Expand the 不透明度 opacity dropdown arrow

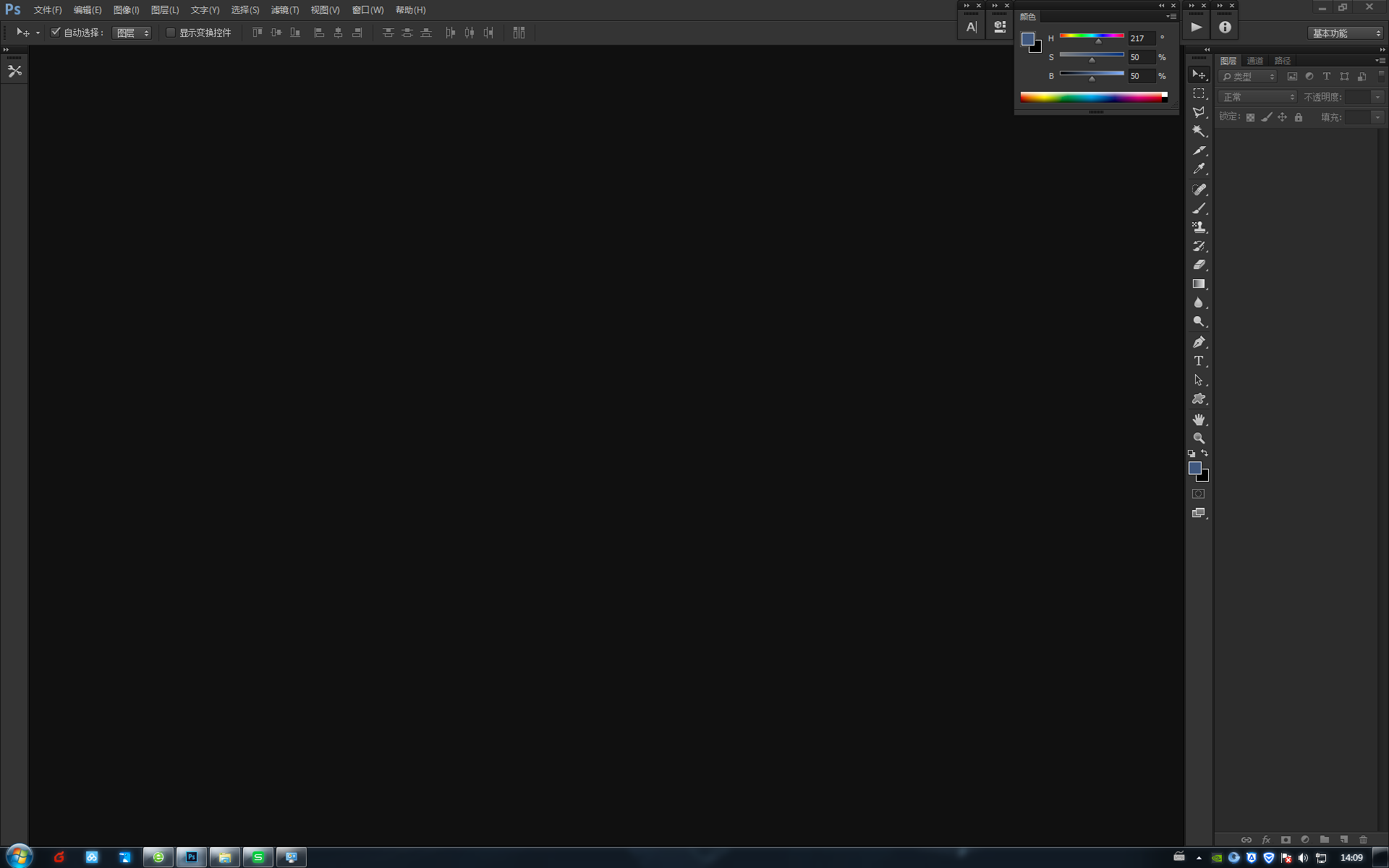tap(1378, 97)
